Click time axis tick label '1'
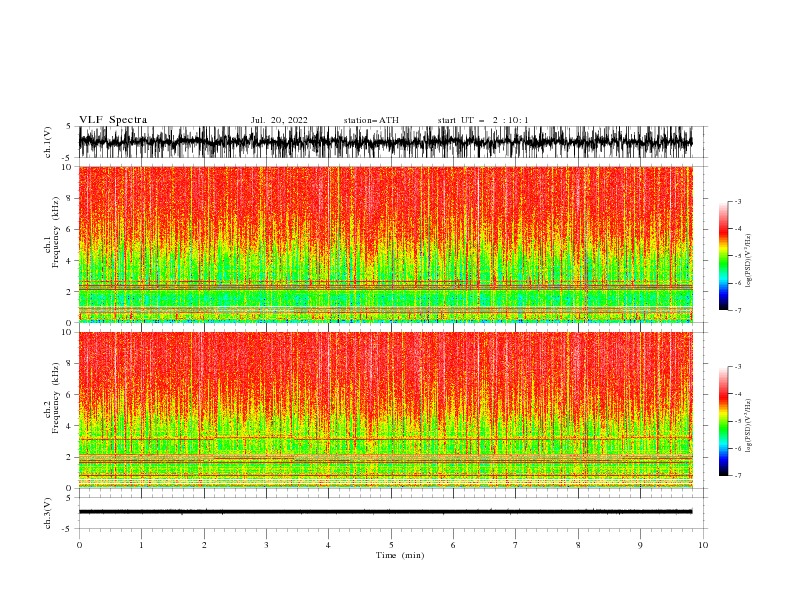Image resolution: width=792 pixels, height=612 pixels. (141, 545)
